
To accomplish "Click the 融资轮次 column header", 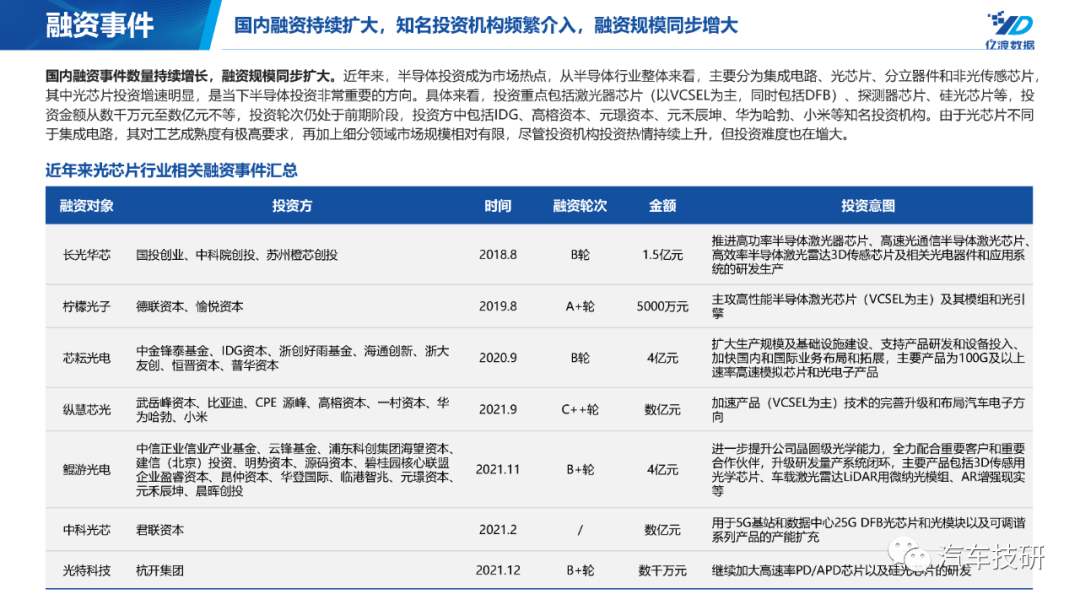I will [x=580, y=205].
